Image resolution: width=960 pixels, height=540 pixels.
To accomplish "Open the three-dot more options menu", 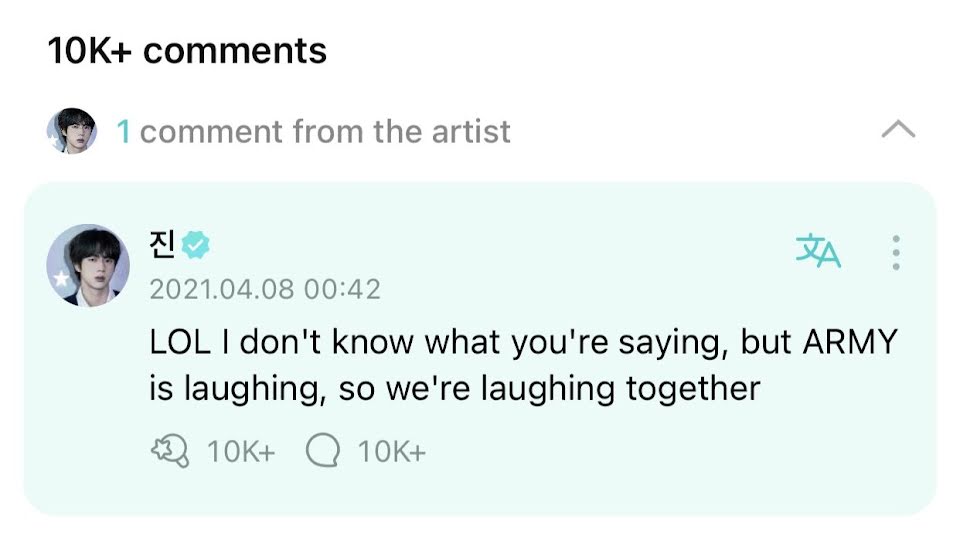I will point(896,252).
